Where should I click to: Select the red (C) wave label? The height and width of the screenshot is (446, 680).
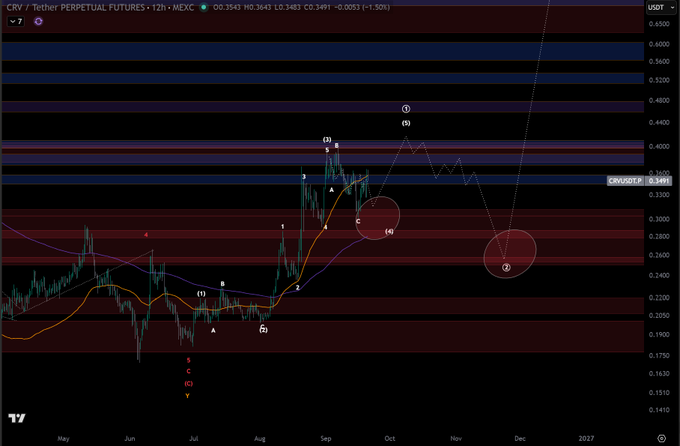point(189,384)
